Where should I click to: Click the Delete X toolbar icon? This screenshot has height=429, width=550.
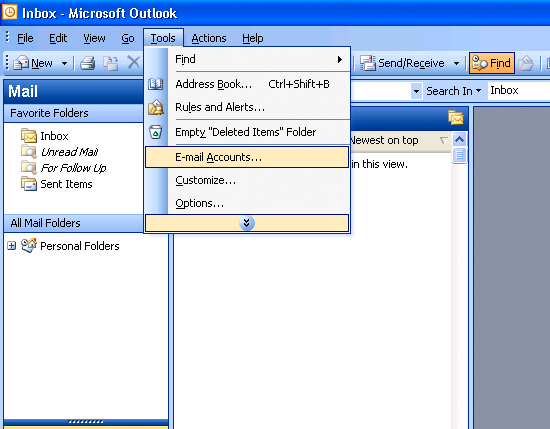tap(133, 63)
